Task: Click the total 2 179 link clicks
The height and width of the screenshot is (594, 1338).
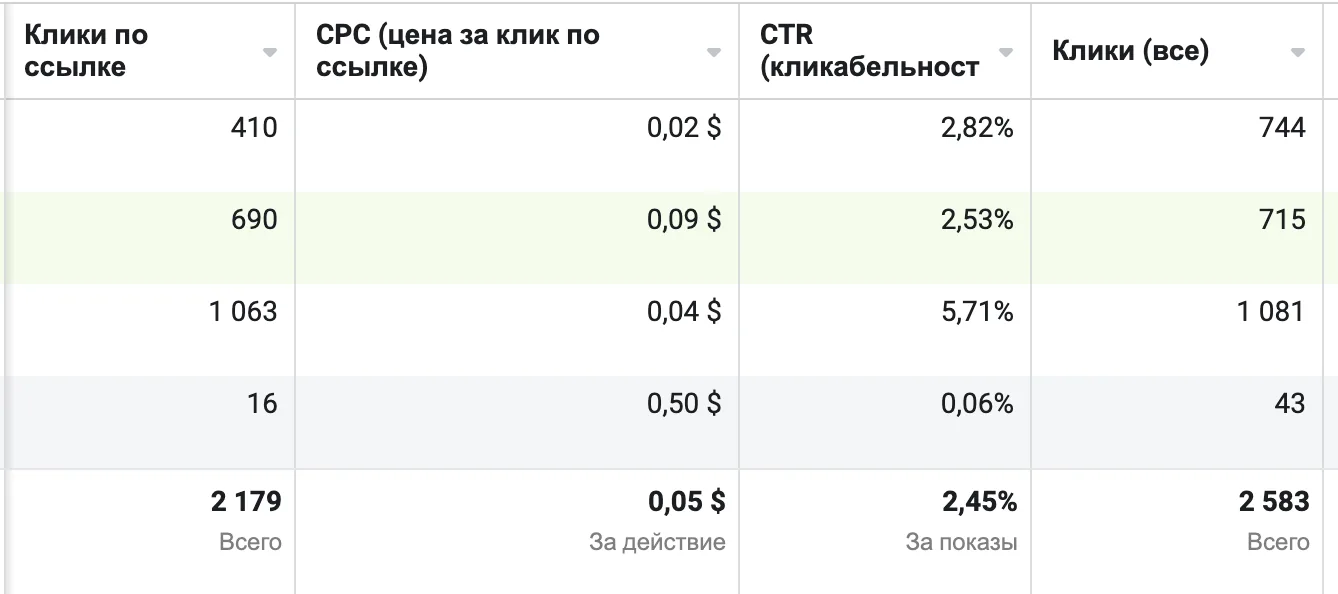Action: [x=246, y=502]
